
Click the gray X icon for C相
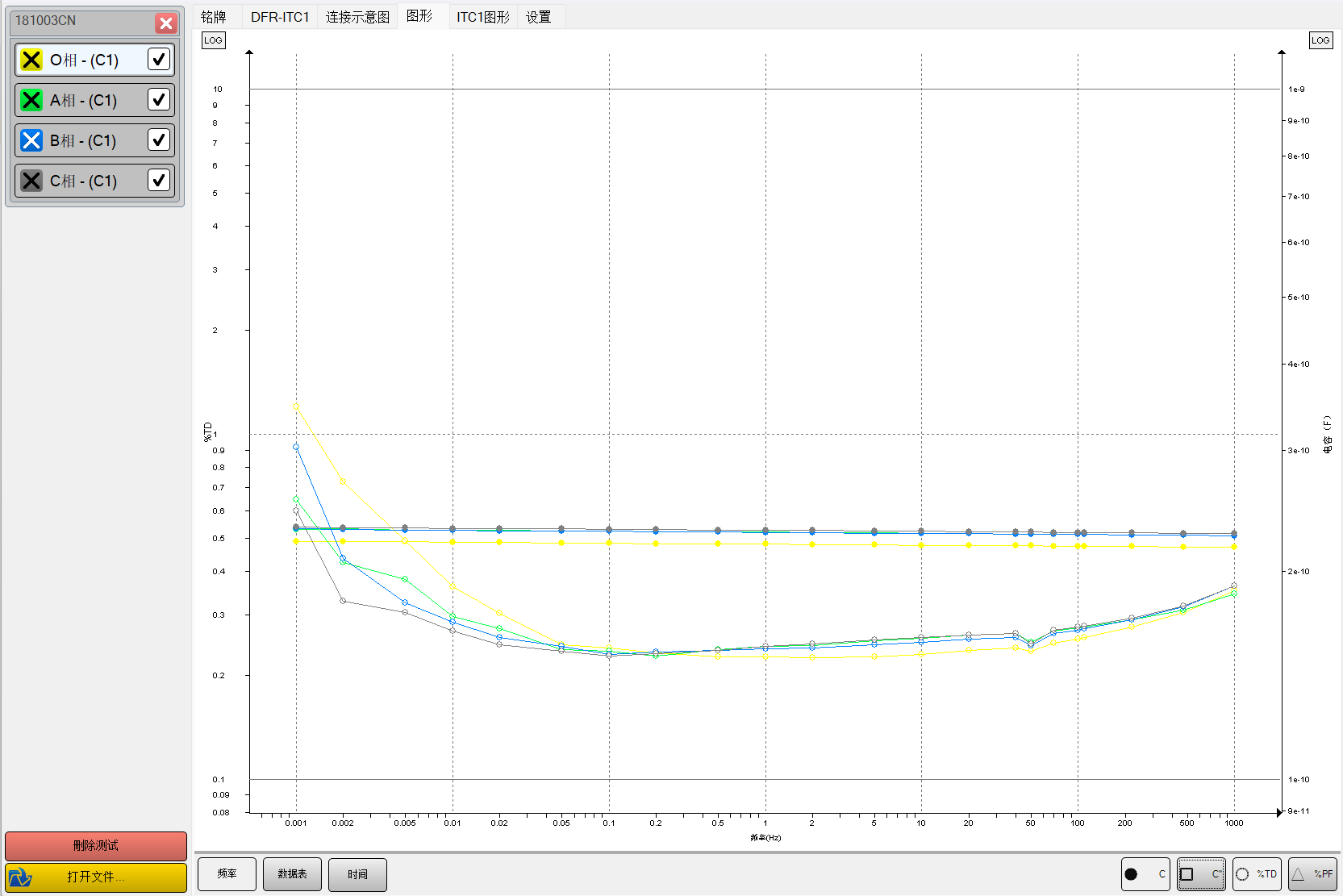point(31,181)
